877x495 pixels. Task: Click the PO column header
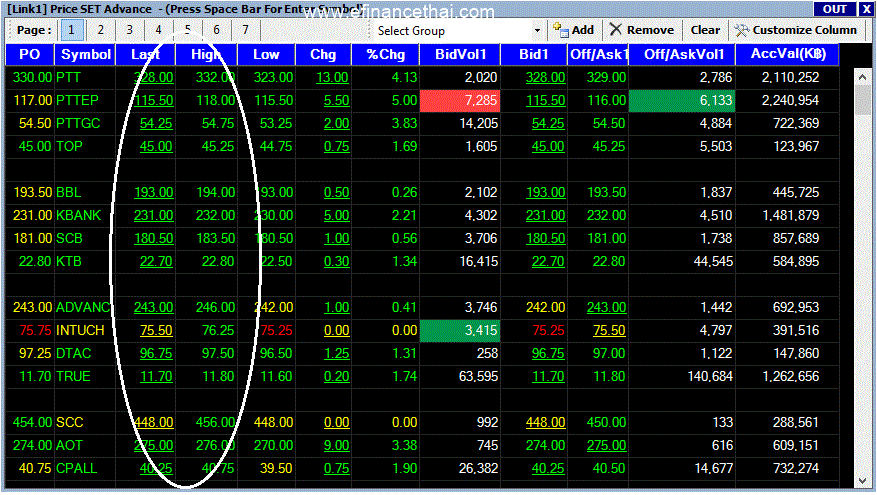[x=30, y=54]
